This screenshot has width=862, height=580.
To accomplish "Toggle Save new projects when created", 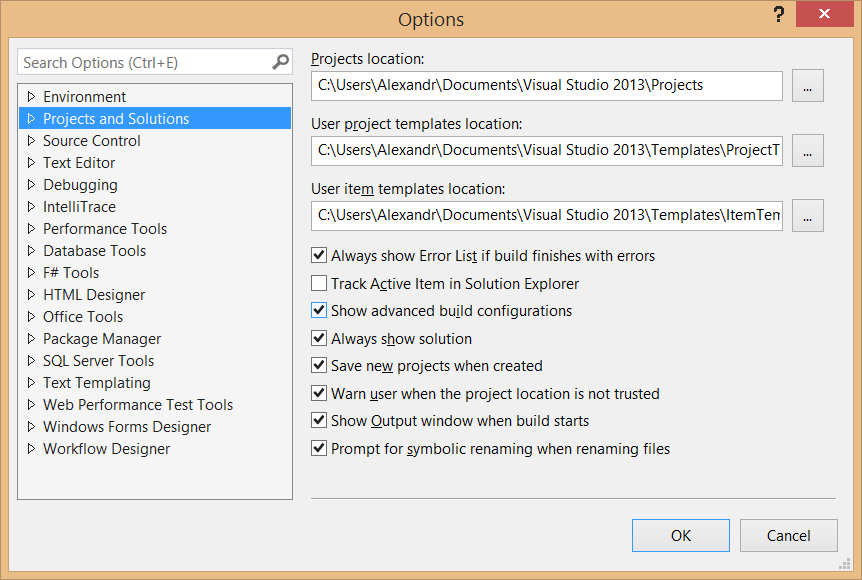I will pos(319,365).
